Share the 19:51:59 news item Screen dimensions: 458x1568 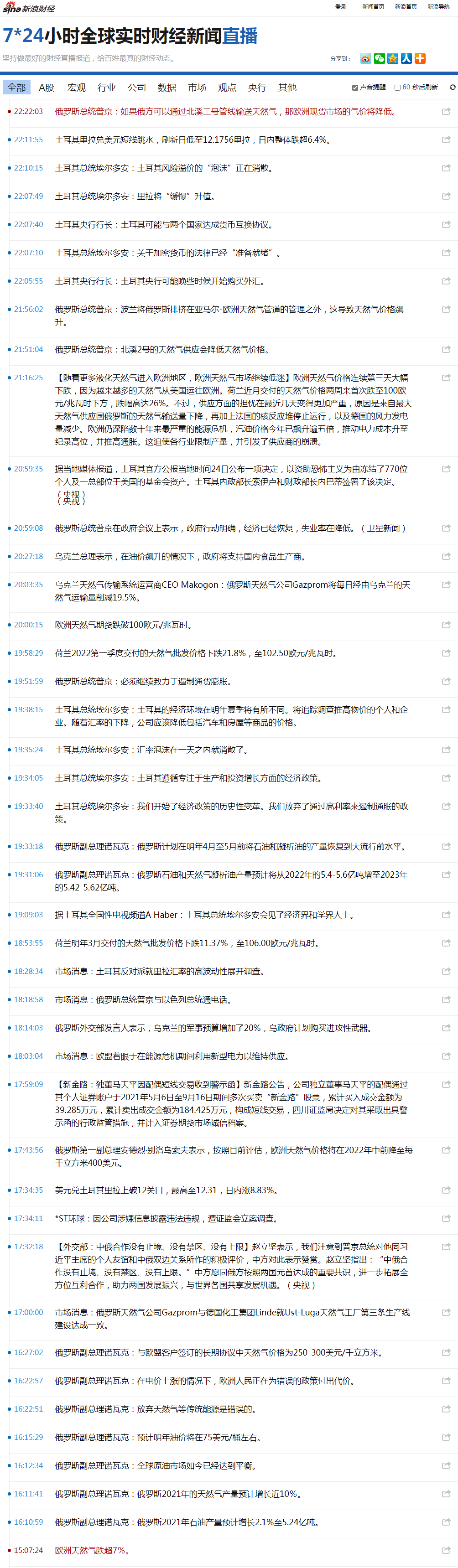[446, 682]
